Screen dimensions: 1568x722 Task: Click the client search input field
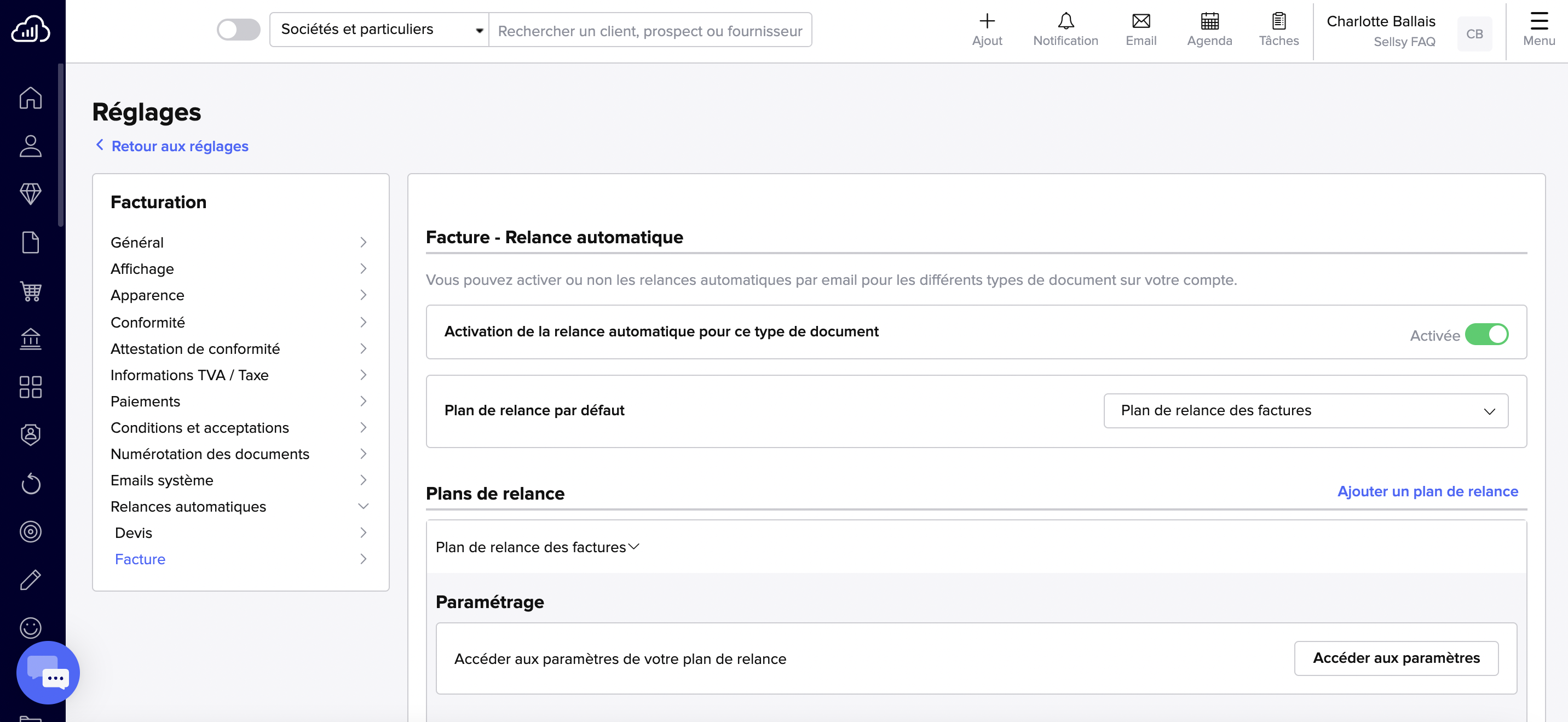(x=649, y=31)
